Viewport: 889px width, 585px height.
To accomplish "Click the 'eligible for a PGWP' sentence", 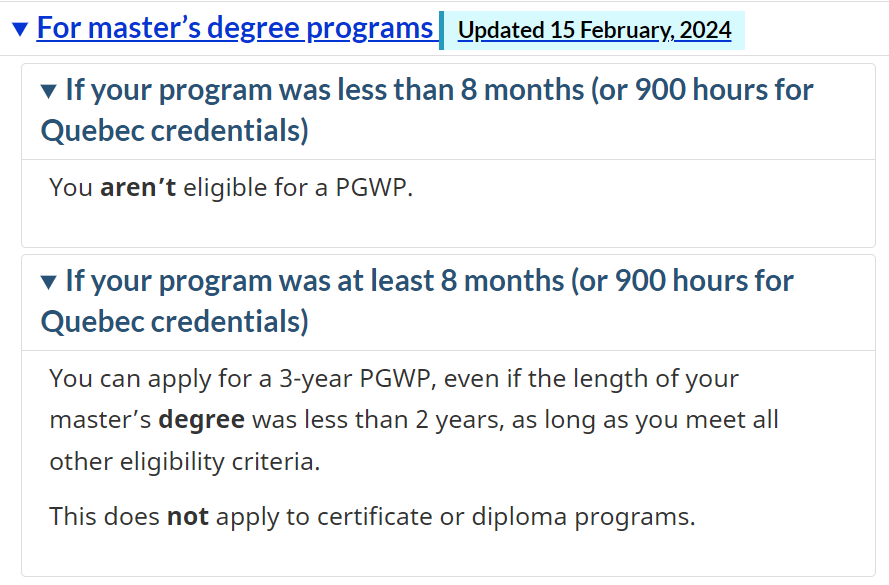I will [x=296, y=187].
